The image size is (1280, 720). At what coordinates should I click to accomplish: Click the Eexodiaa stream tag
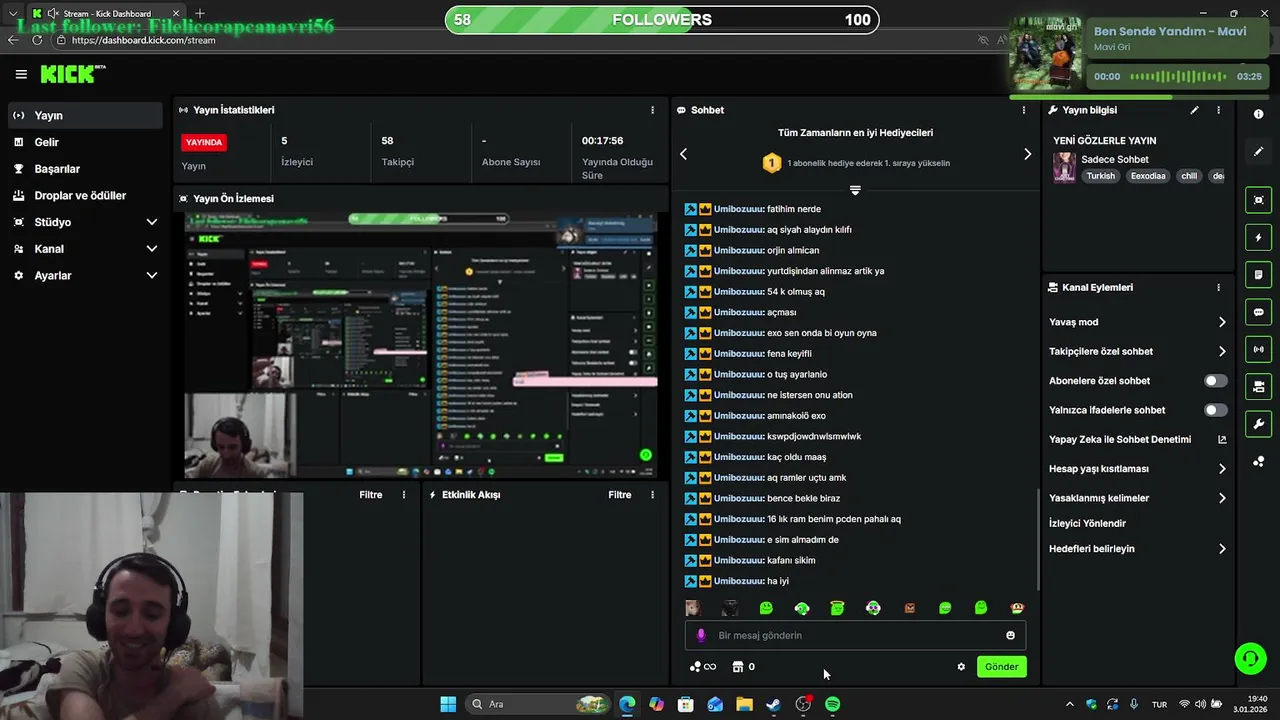point(1148,176)
